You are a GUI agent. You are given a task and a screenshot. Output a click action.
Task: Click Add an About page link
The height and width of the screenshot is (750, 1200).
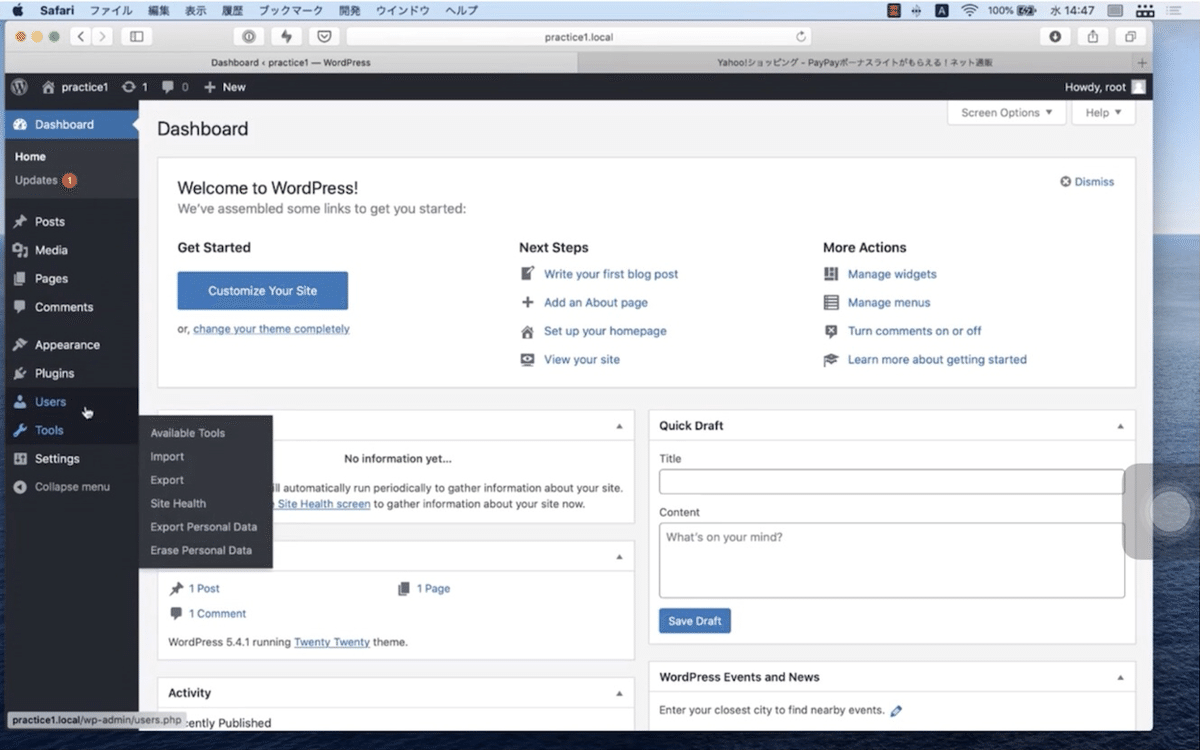pos(596,302)
